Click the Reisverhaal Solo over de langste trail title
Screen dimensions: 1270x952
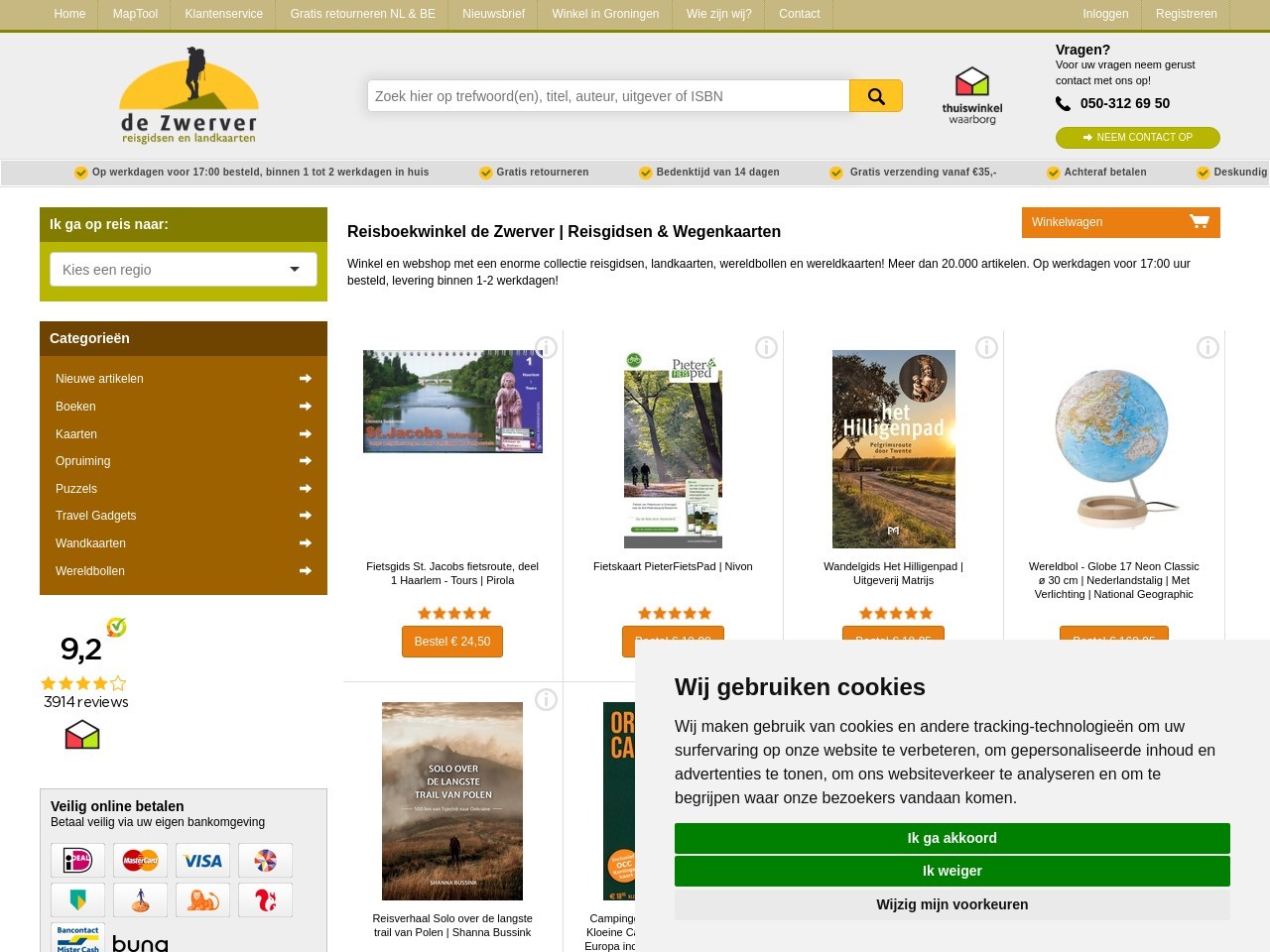[452, 925]
